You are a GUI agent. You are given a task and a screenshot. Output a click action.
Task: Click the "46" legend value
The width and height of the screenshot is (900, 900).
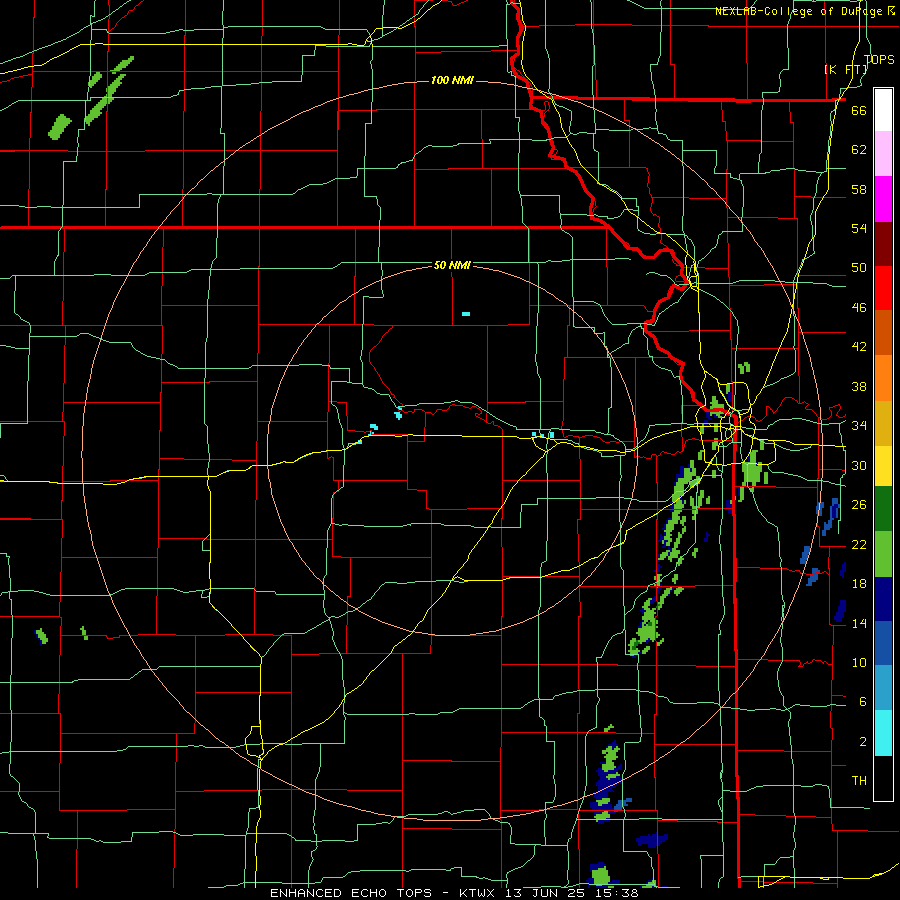click(x=859, y=307)
